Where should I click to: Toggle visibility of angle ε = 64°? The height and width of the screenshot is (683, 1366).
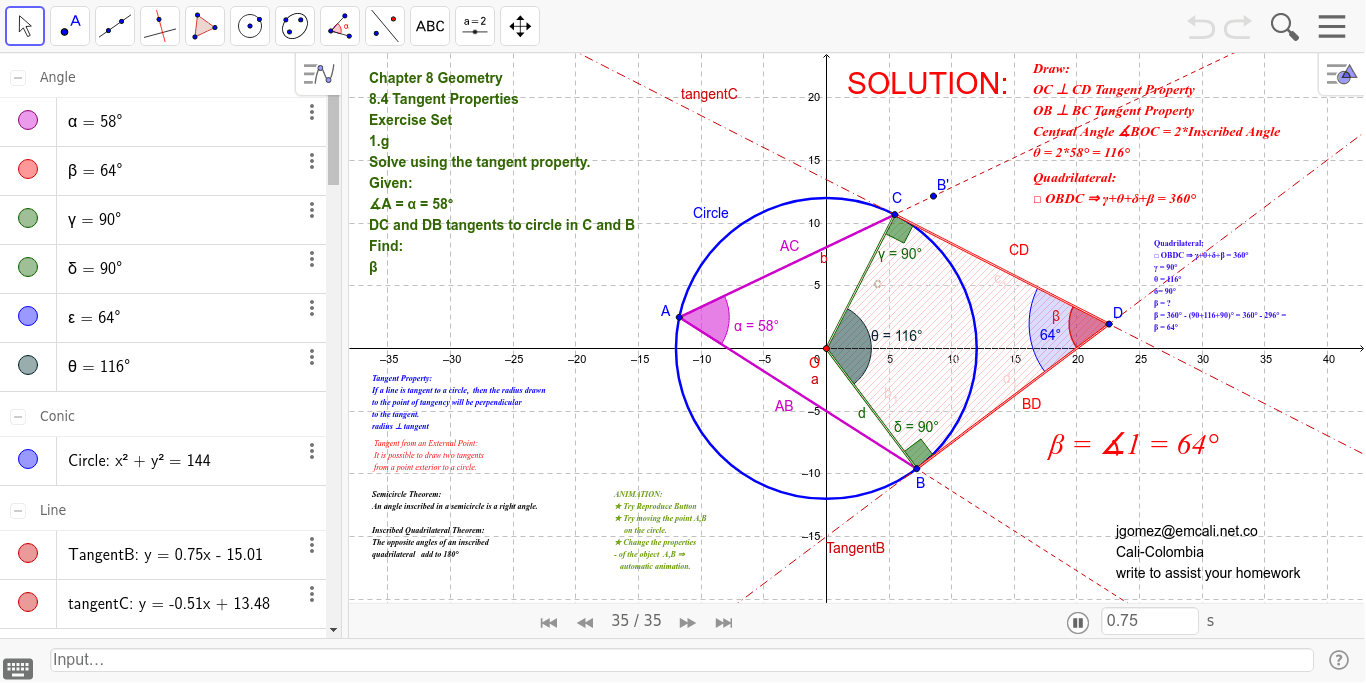[28, 316]
